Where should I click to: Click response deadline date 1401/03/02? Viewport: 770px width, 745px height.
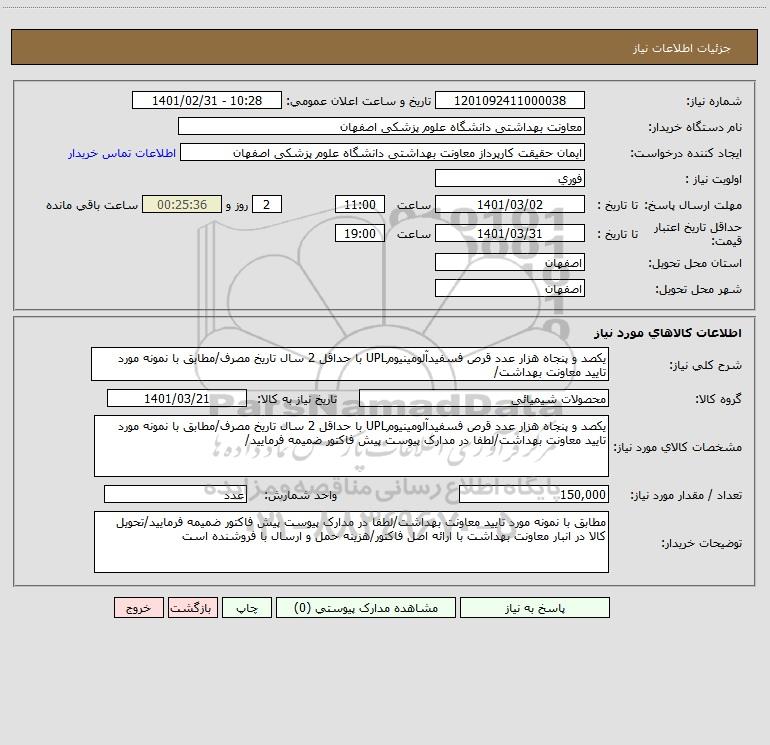pos(510,204)
